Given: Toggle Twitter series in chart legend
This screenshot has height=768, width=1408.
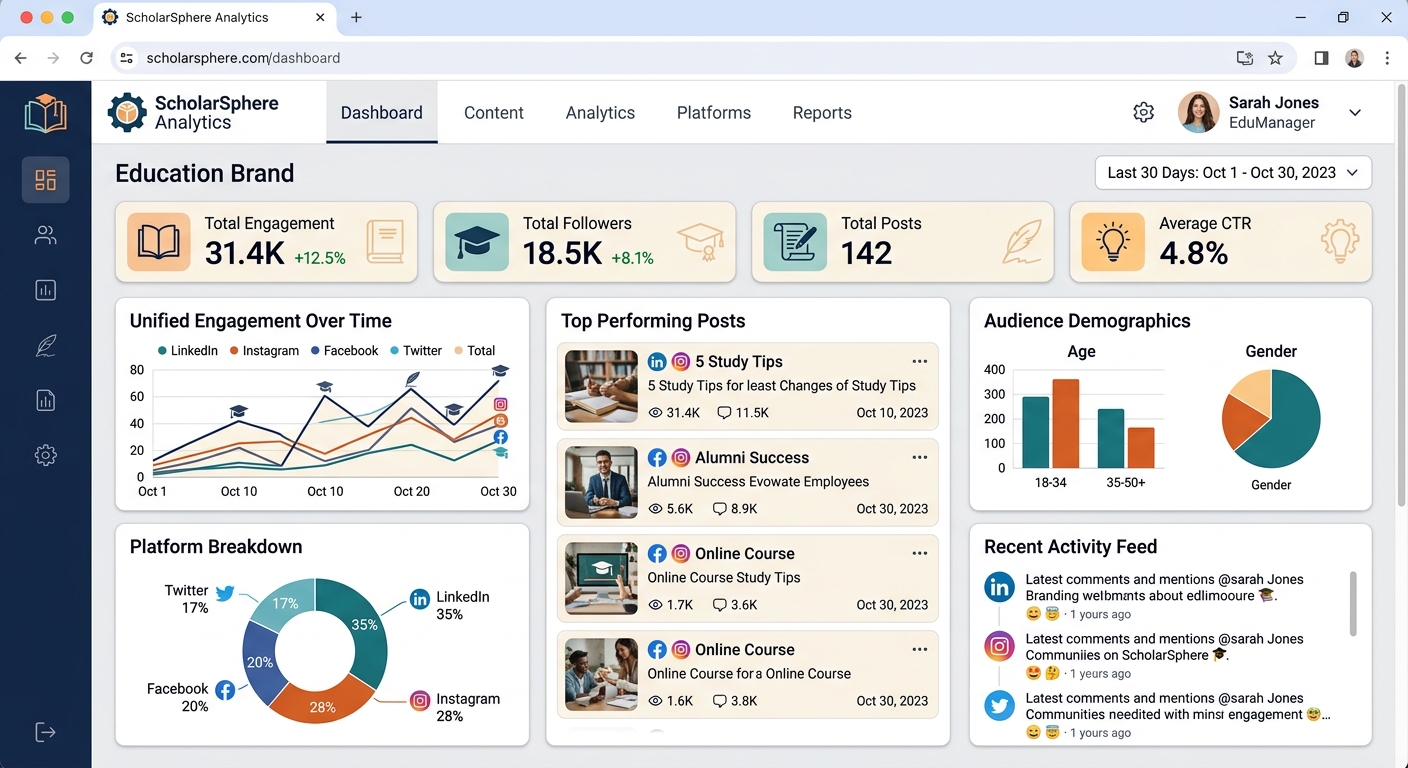Looking at the screenshot, I should pyautogui.click(x=415, y=351).
